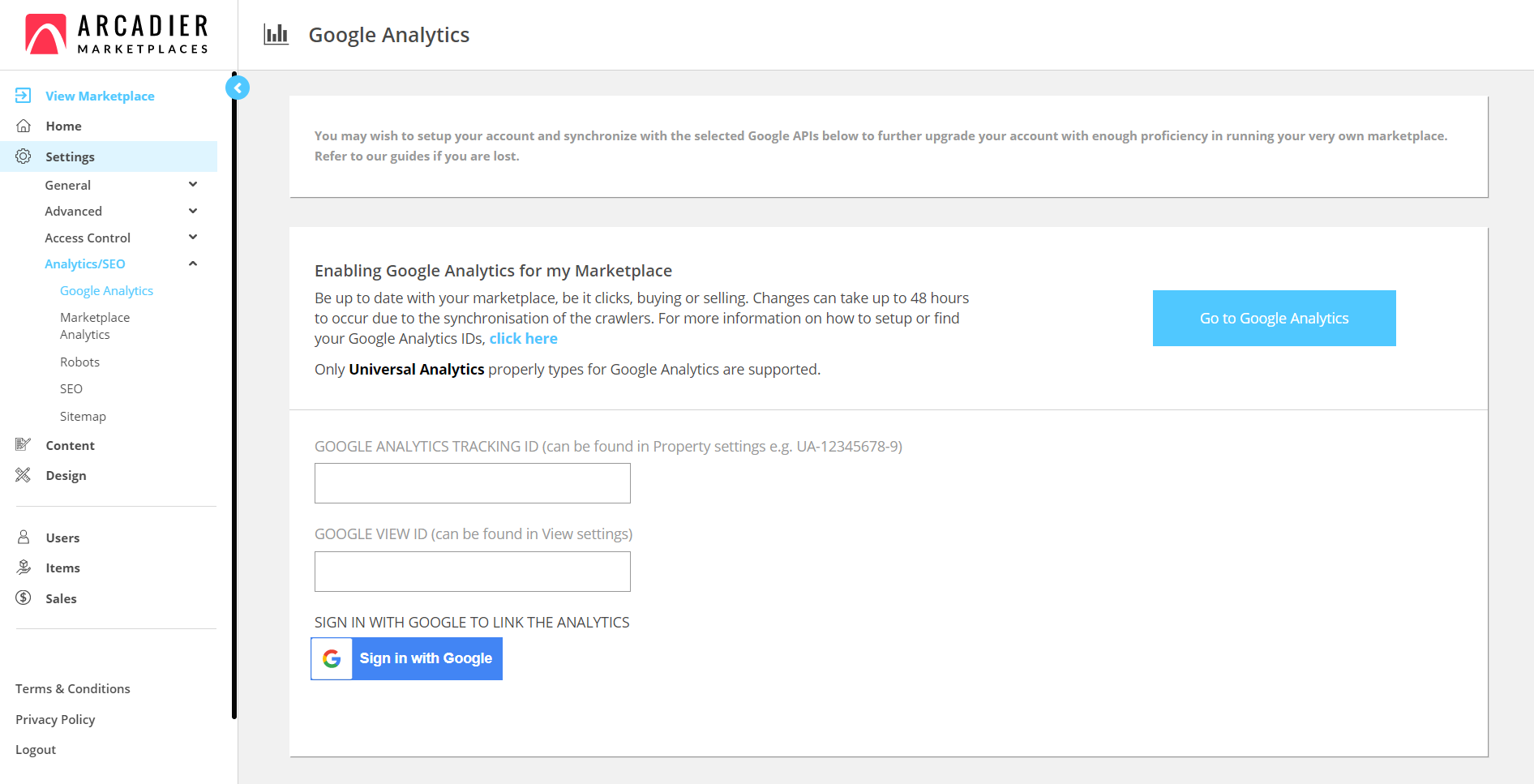The width and height of the screenshot is (1534, 784).
Task: Open Items in sidebar
Action: pyautogui.click(x=62, y=568)
